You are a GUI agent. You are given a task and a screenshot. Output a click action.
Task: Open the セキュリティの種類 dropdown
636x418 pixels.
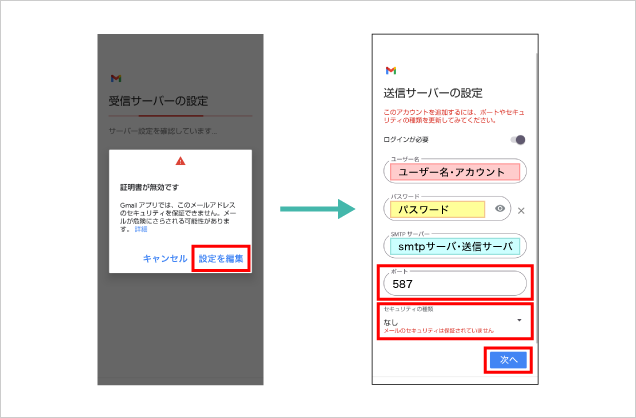453,322
